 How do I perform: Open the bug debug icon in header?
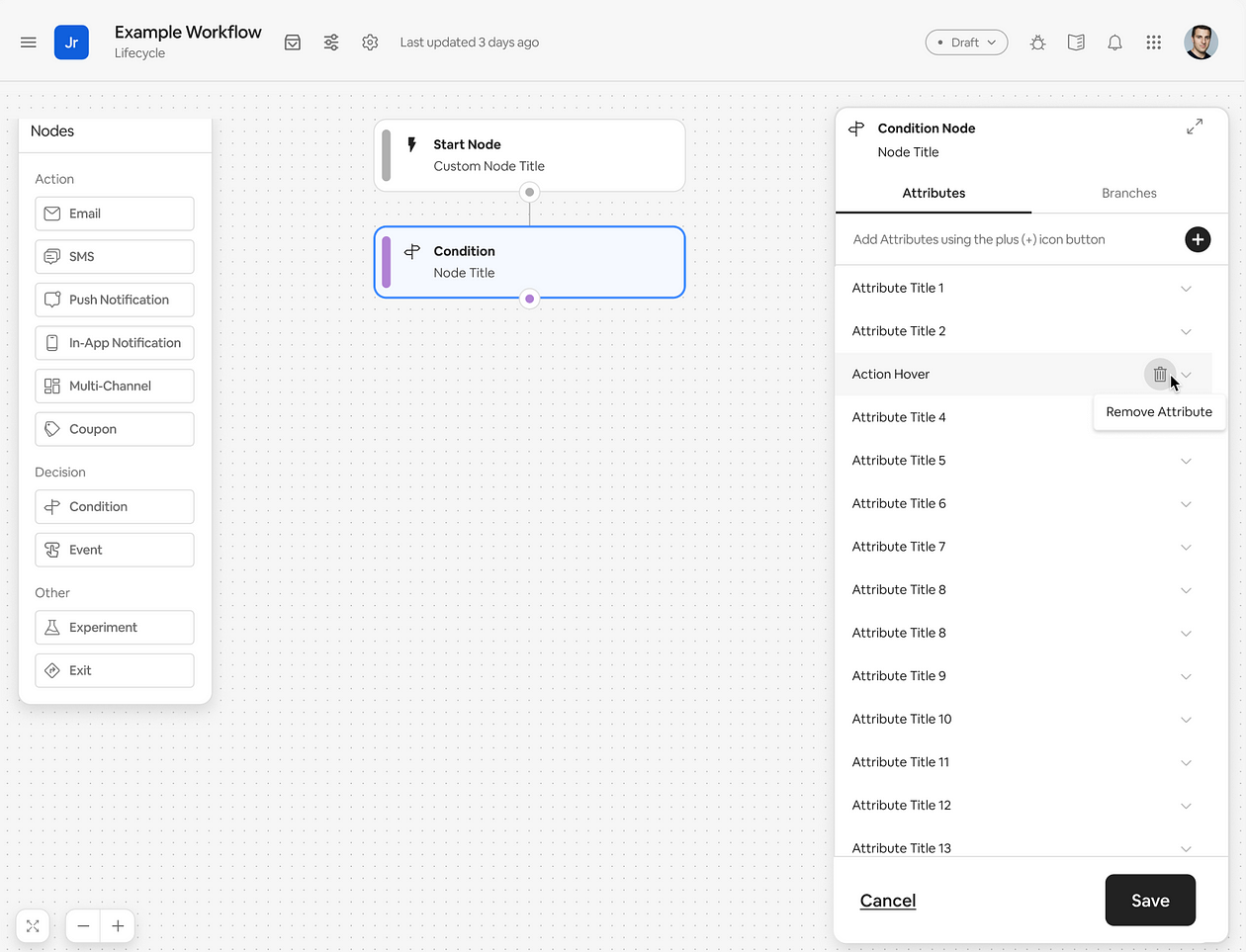1037,43
